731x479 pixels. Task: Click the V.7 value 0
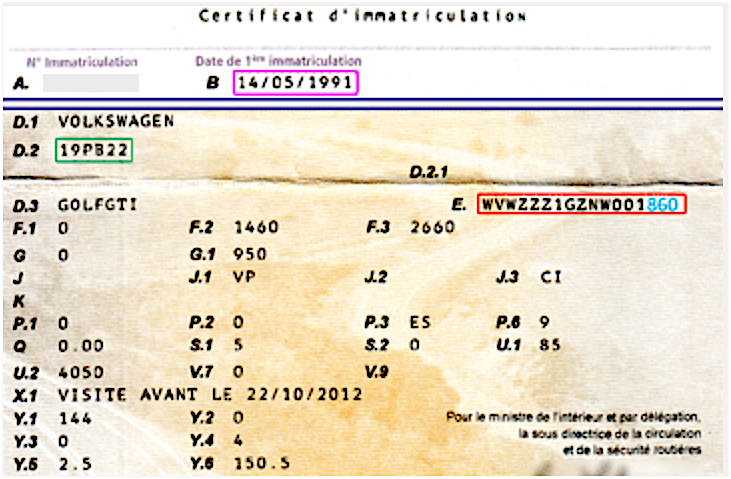[238, 372]
